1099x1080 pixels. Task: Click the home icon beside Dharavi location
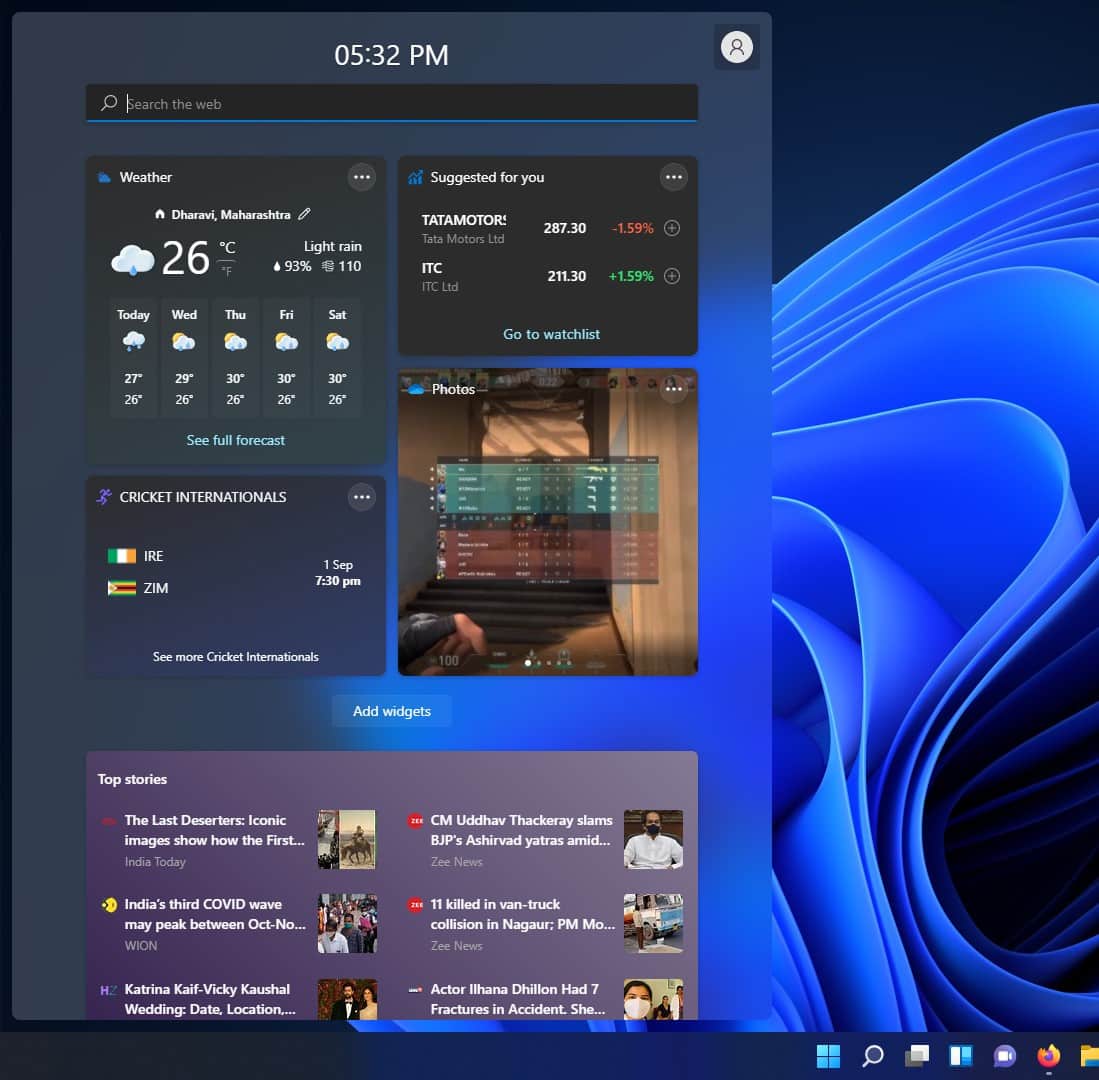coord(160,214)
